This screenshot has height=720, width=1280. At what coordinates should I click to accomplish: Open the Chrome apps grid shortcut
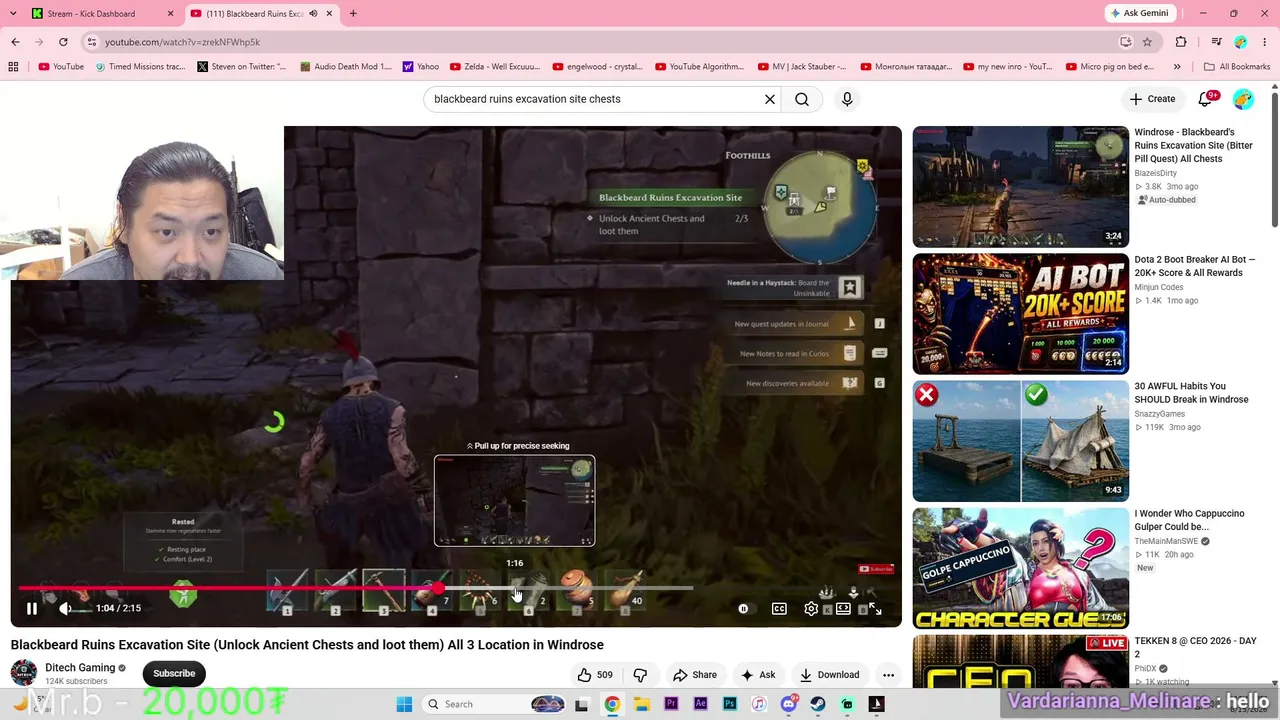[x=13, y=67]
